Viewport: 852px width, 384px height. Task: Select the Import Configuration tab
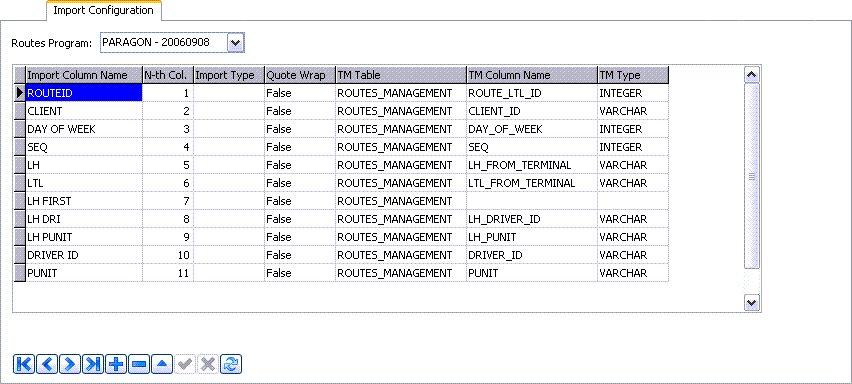pos(103,10)
